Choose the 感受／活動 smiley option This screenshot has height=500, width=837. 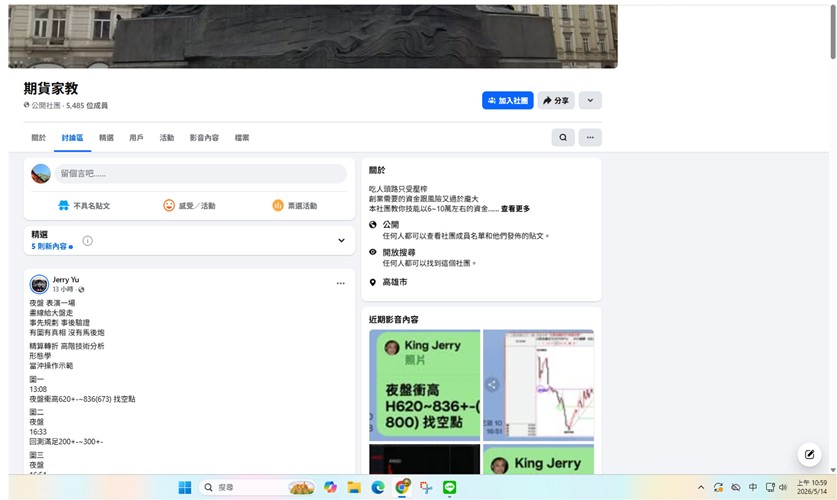[169, 205]
